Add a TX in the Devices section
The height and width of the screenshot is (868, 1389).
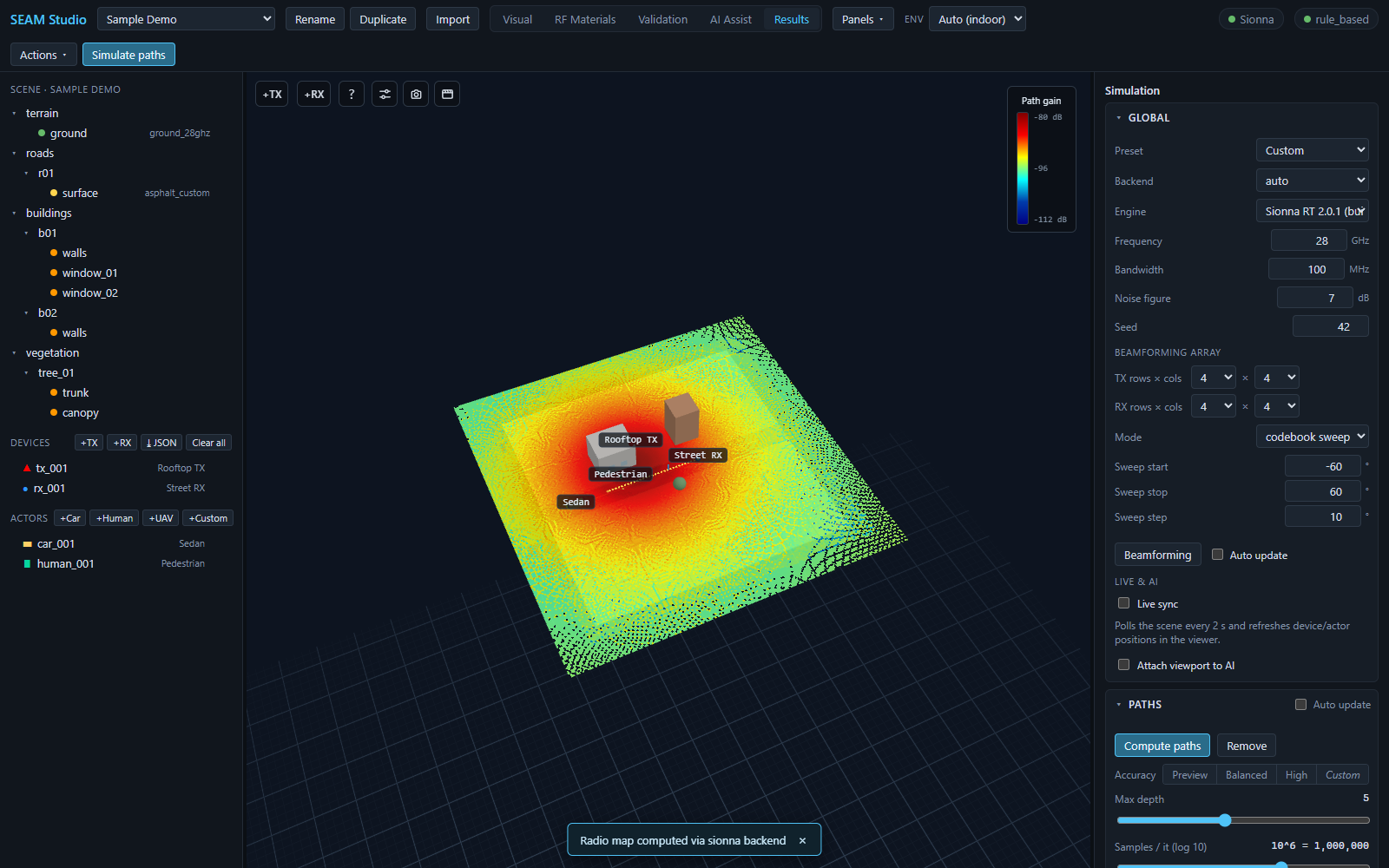[89, 443]
